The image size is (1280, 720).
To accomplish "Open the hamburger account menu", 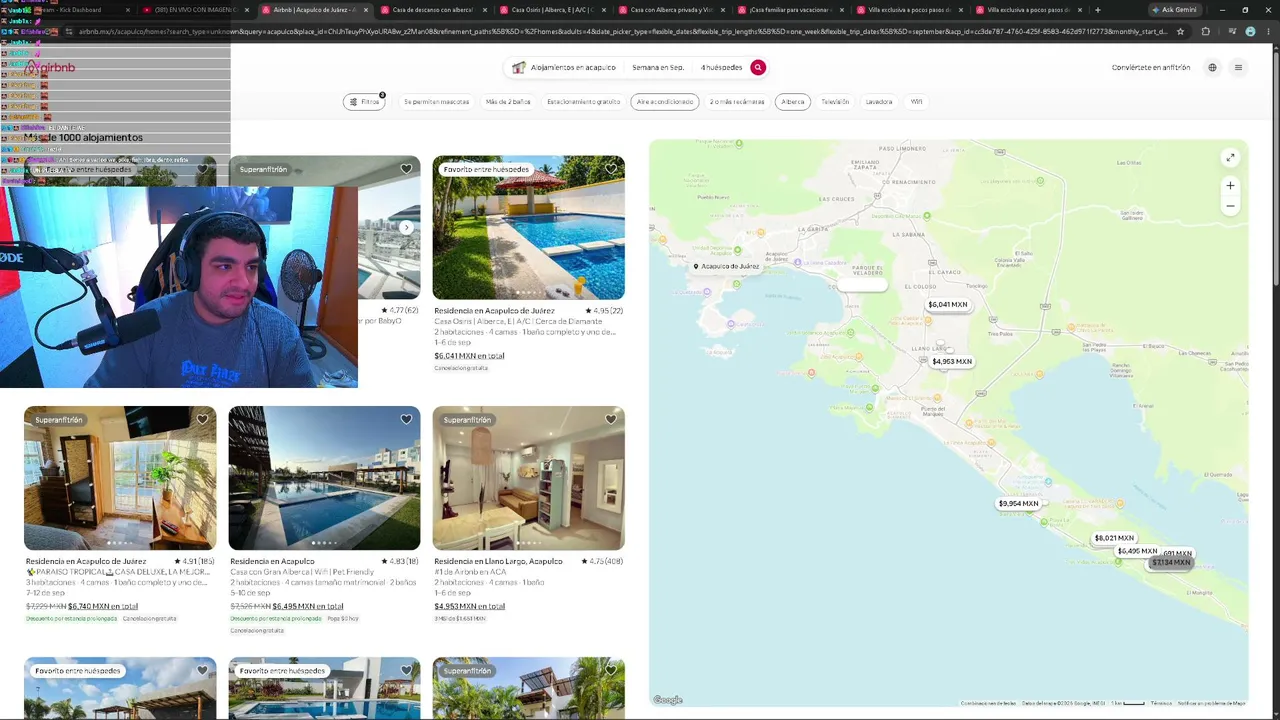I will (1238, 68).
